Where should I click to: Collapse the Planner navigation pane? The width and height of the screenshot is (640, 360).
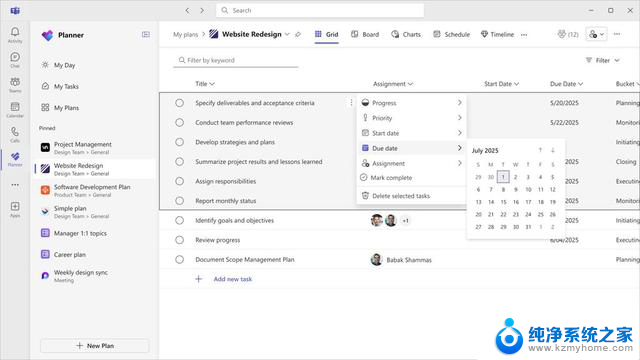(x=146, y=35)
